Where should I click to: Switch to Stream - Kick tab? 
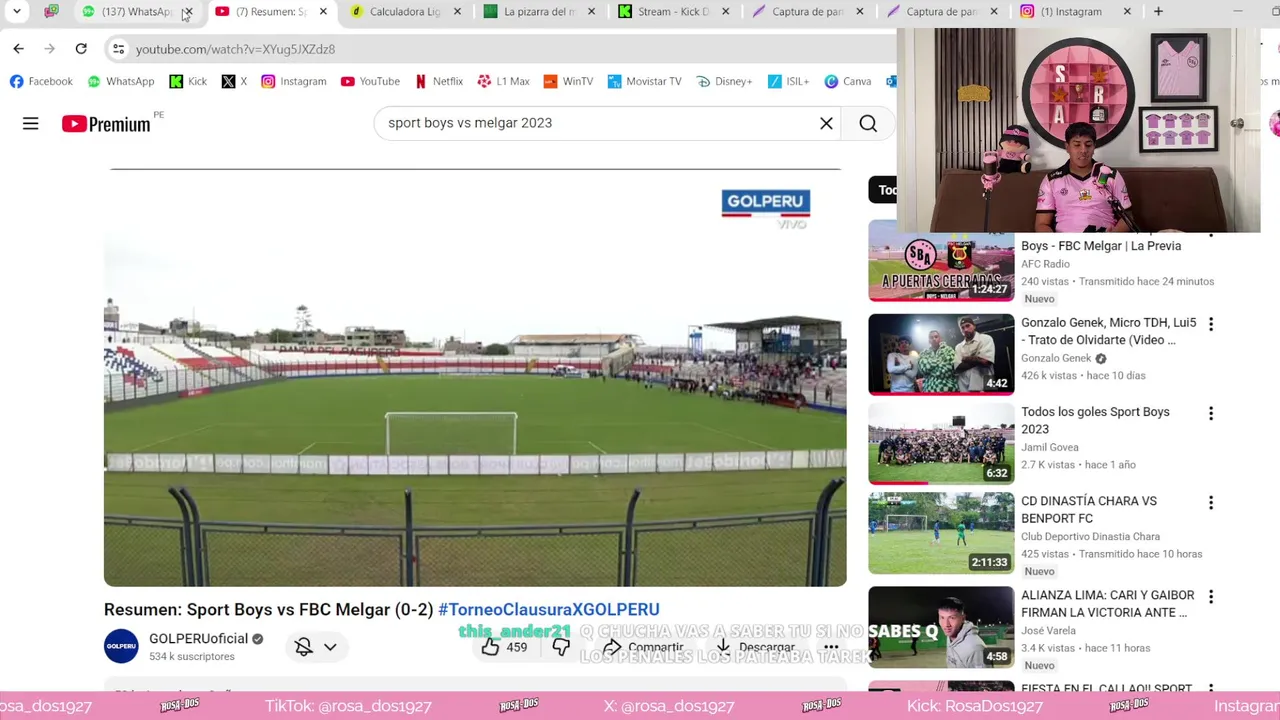672,11
